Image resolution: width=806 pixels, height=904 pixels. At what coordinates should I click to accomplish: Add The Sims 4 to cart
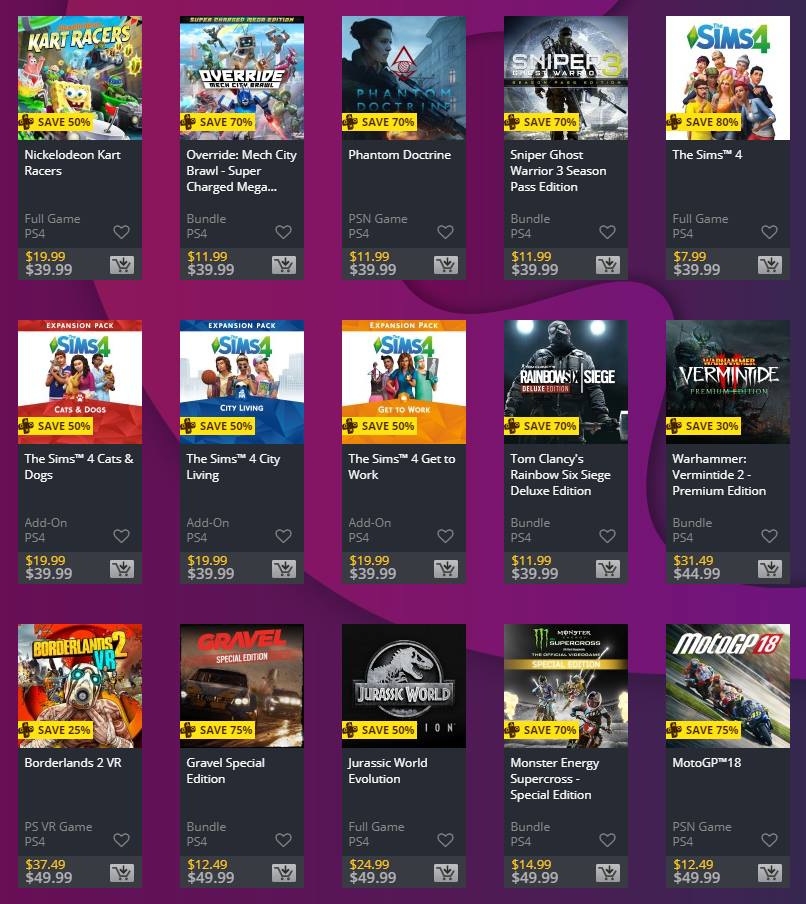point(770,265)
